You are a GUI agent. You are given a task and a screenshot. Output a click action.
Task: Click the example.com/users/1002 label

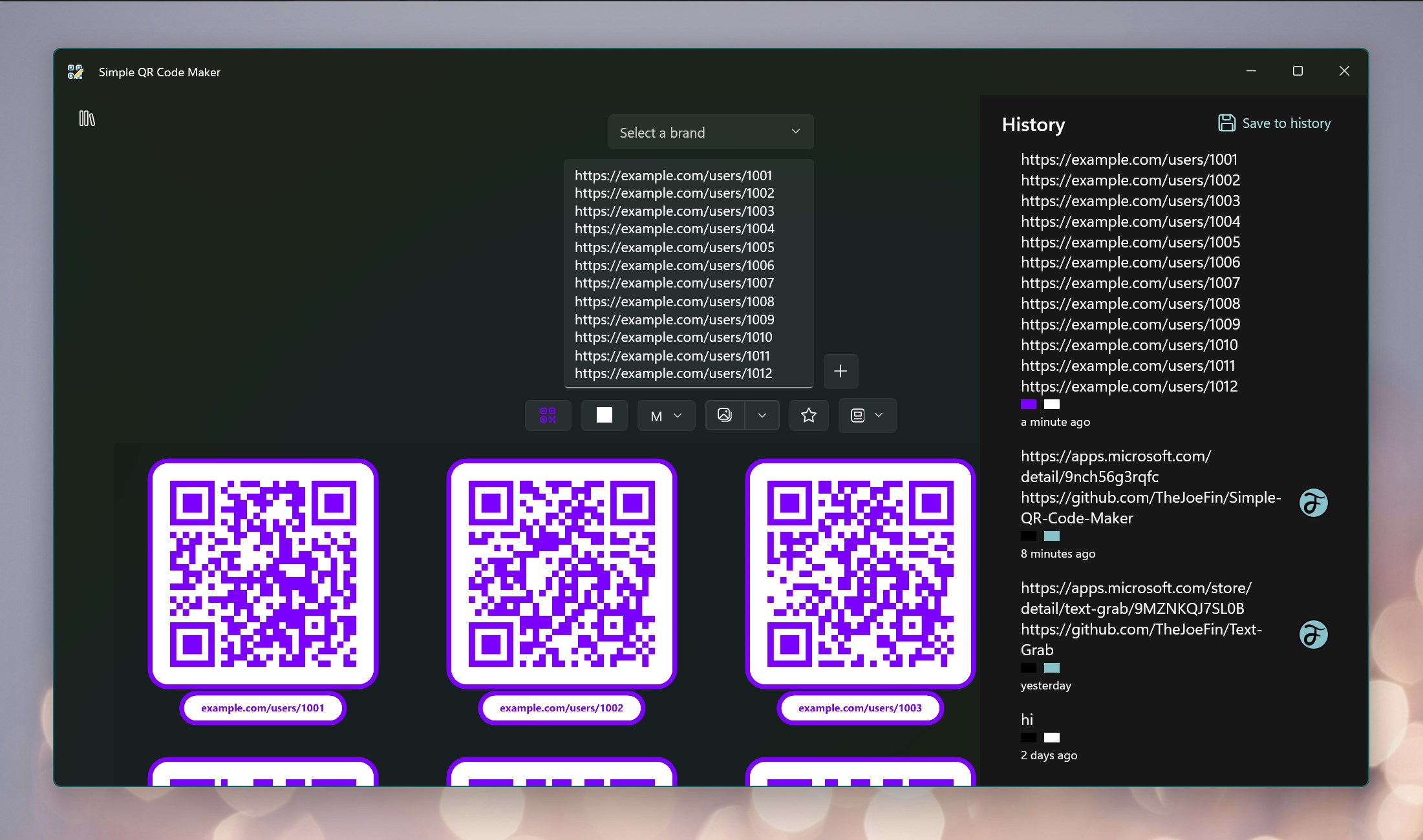561,708
